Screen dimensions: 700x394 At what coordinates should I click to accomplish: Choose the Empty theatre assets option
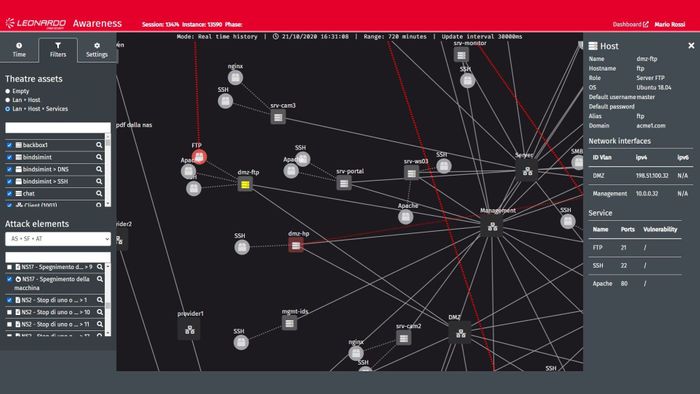8,91
